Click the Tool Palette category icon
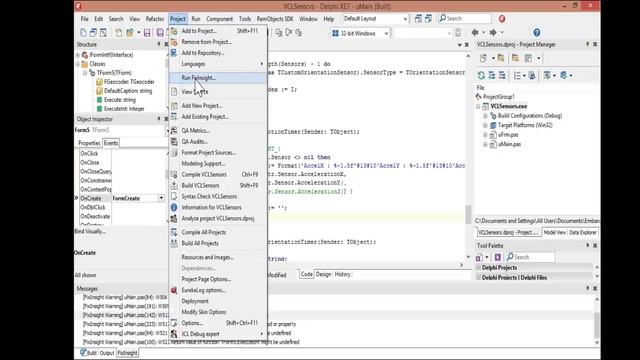The image size is (640, 360). tap(480, 257)
